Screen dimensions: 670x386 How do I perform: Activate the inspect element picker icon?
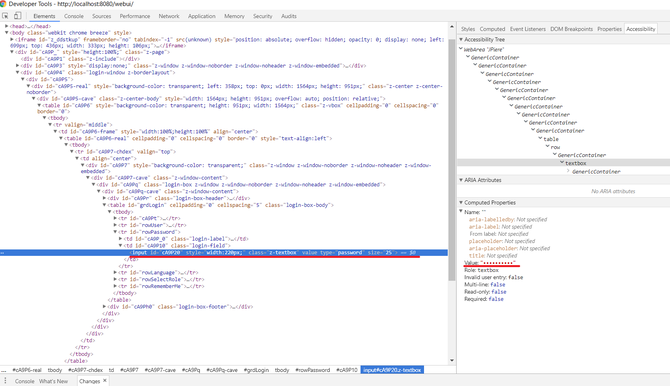pos(5,16)
